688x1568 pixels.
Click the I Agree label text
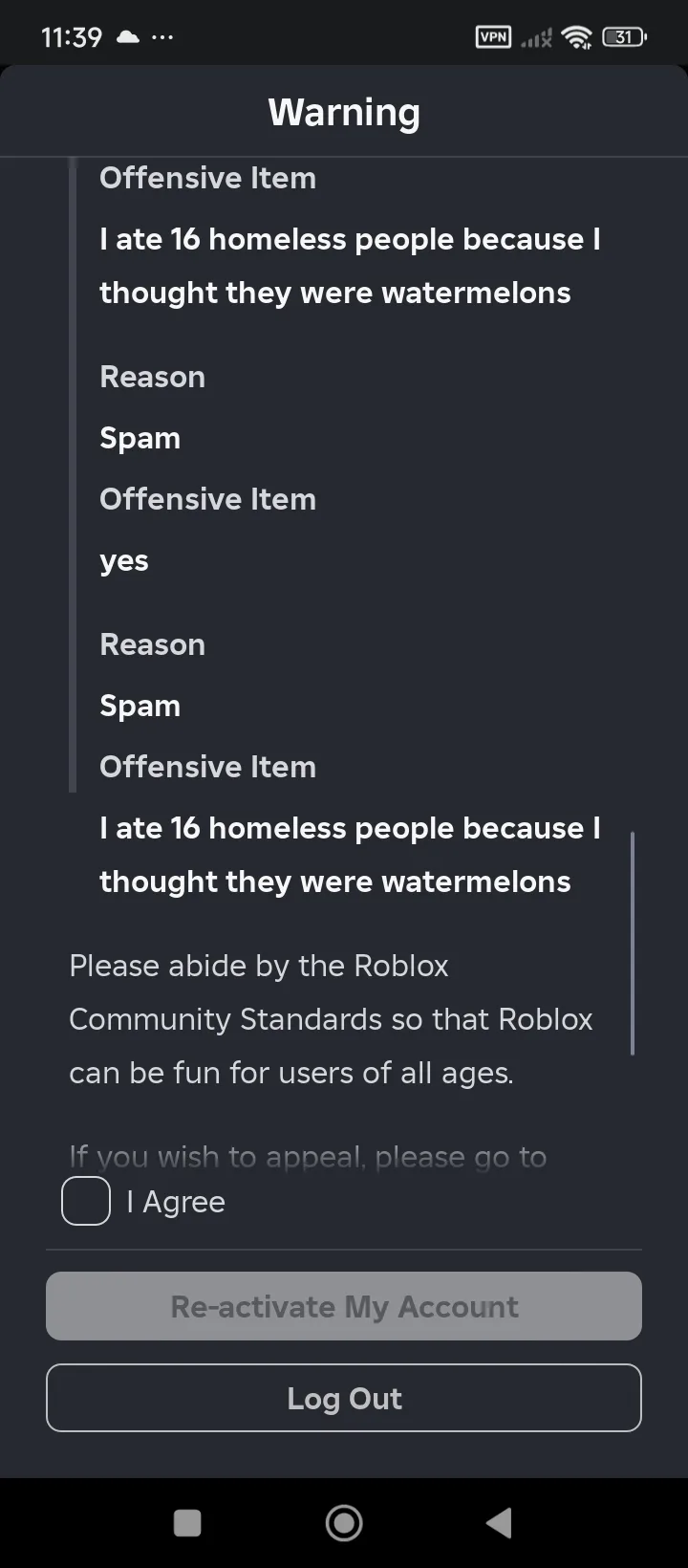point(176,1202)
